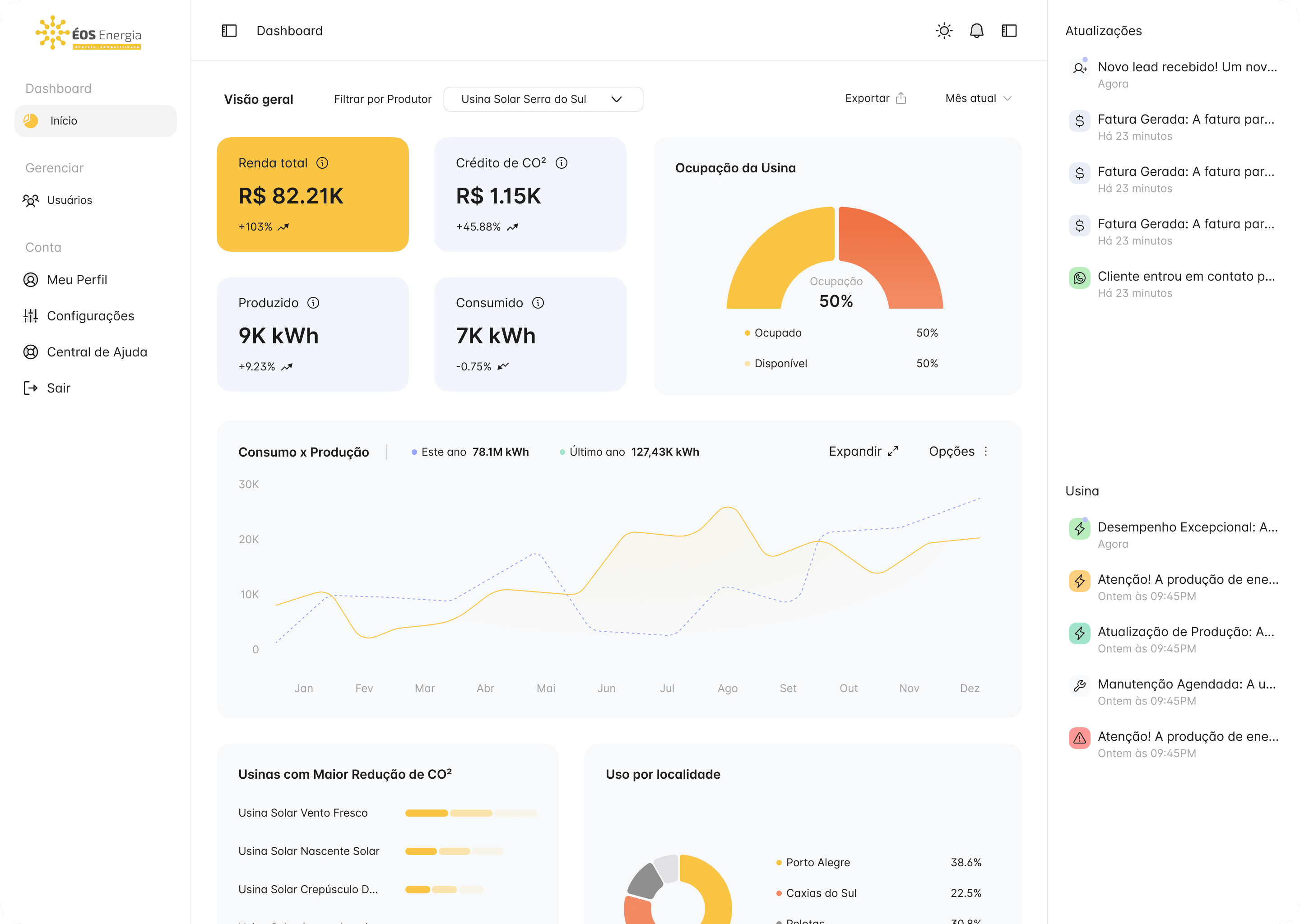Click the trend arrow beside +103%
Screen dimensions: 1300x924
coord(283,227)
